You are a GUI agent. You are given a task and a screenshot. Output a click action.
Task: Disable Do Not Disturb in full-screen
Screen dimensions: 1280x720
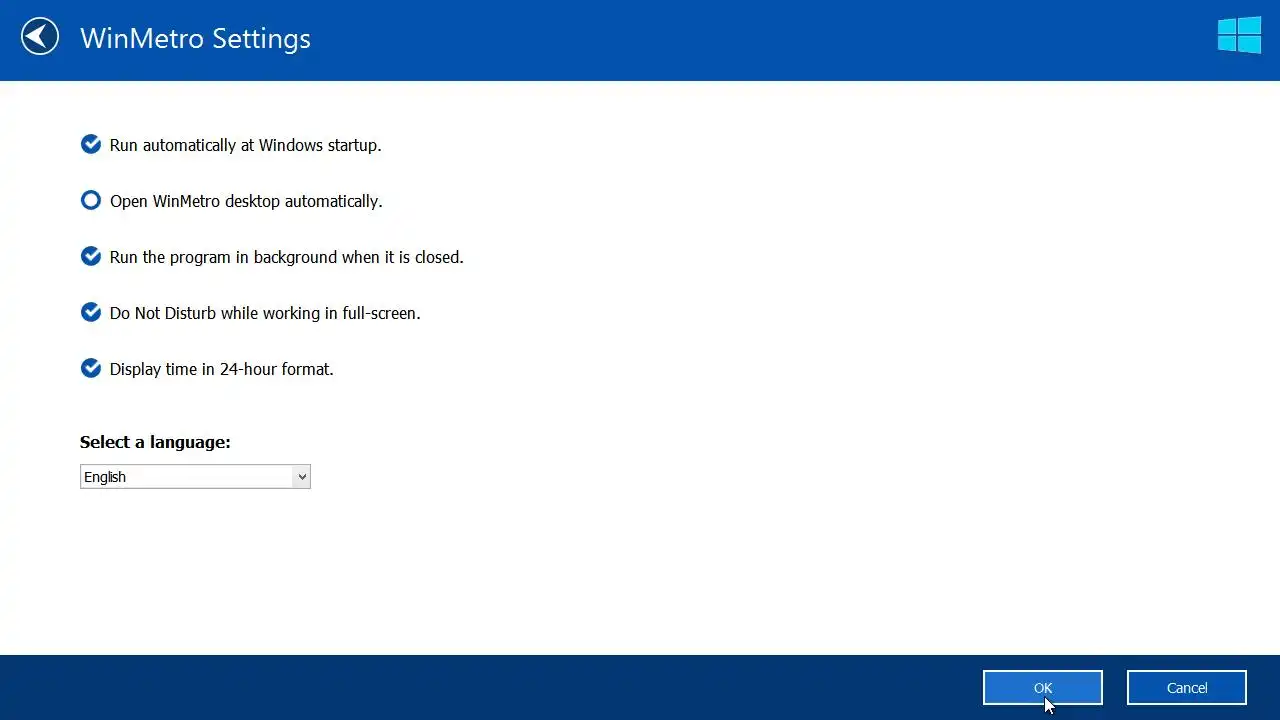(91, 312)
